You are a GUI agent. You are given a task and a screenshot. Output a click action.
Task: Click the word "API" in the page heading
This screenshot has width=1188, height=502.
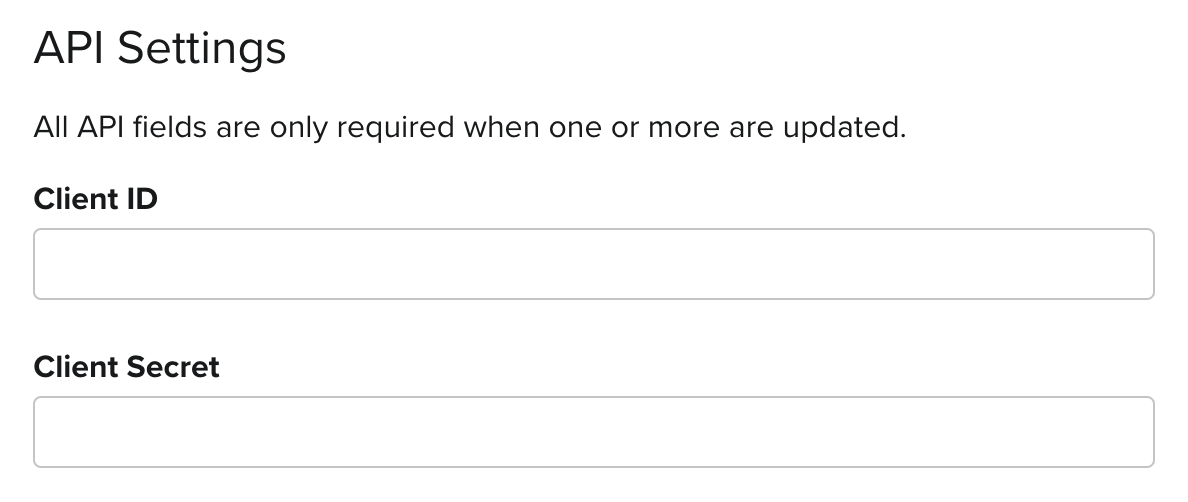tap(68, 48)
